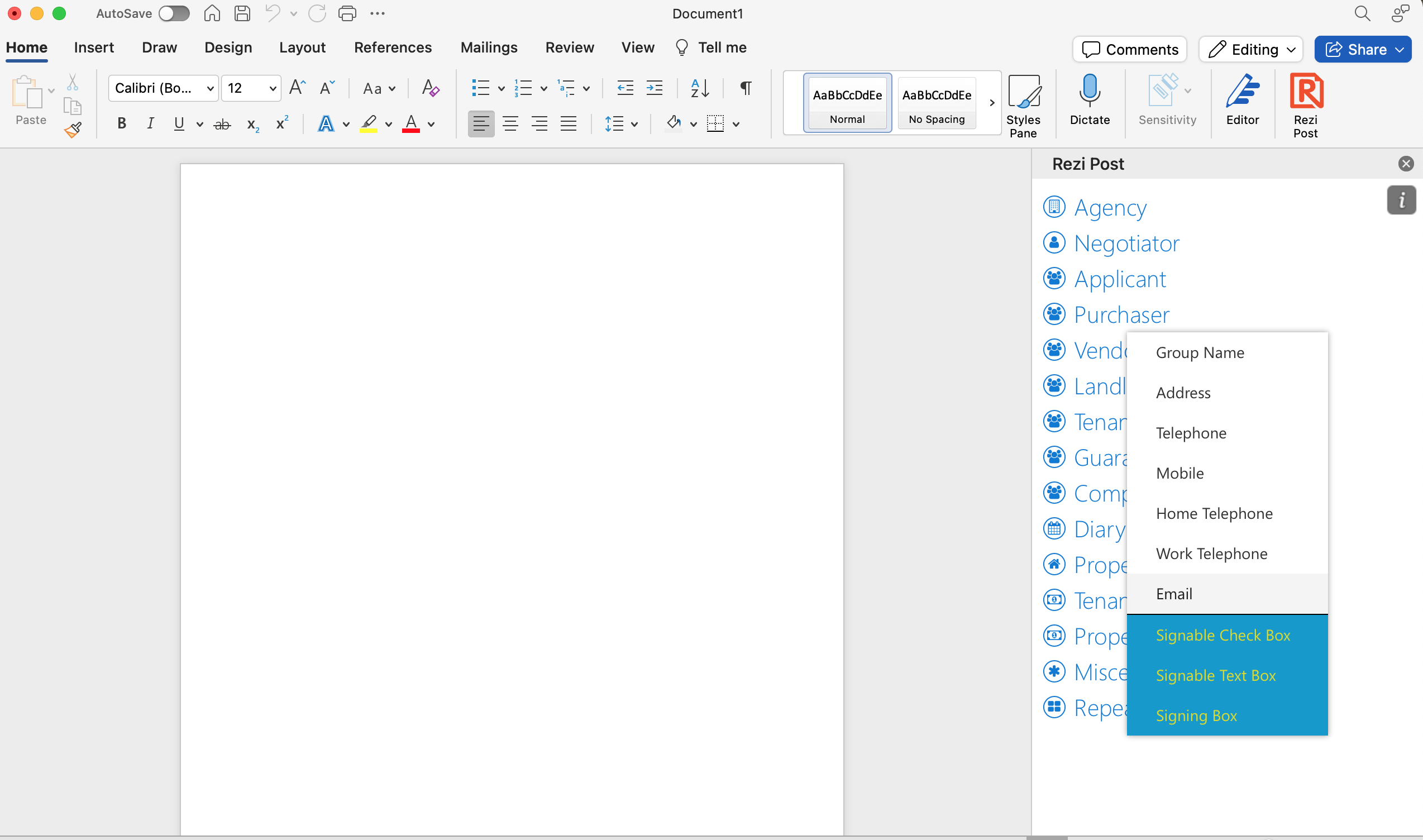1423x840 pixels.
Task: Open the Comments button
Action: click(1130, 49)
